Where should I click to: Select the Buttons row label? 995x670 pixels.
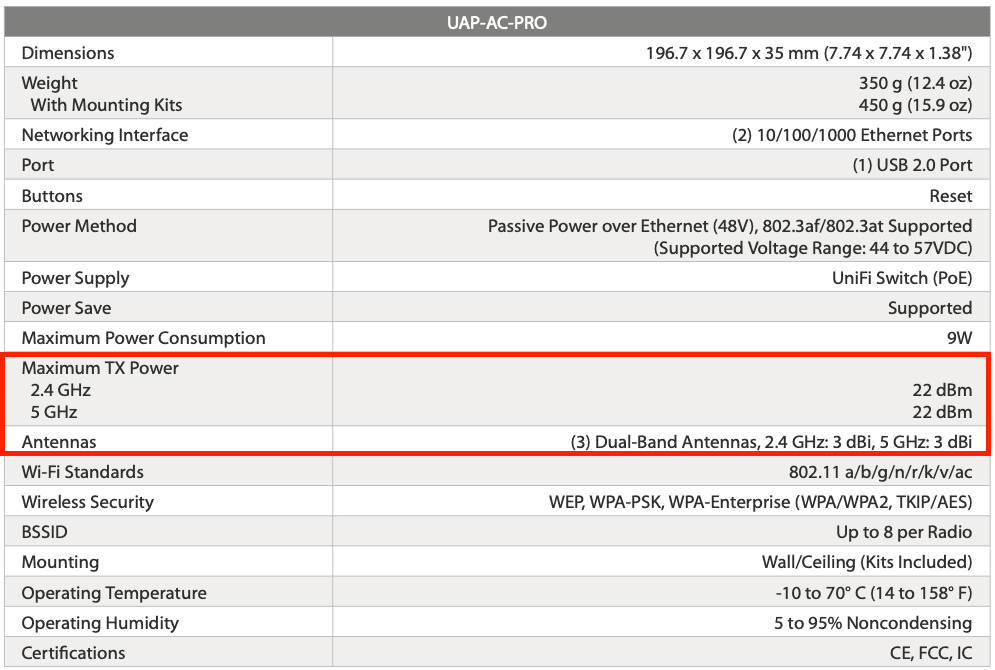tap(52, 195)
